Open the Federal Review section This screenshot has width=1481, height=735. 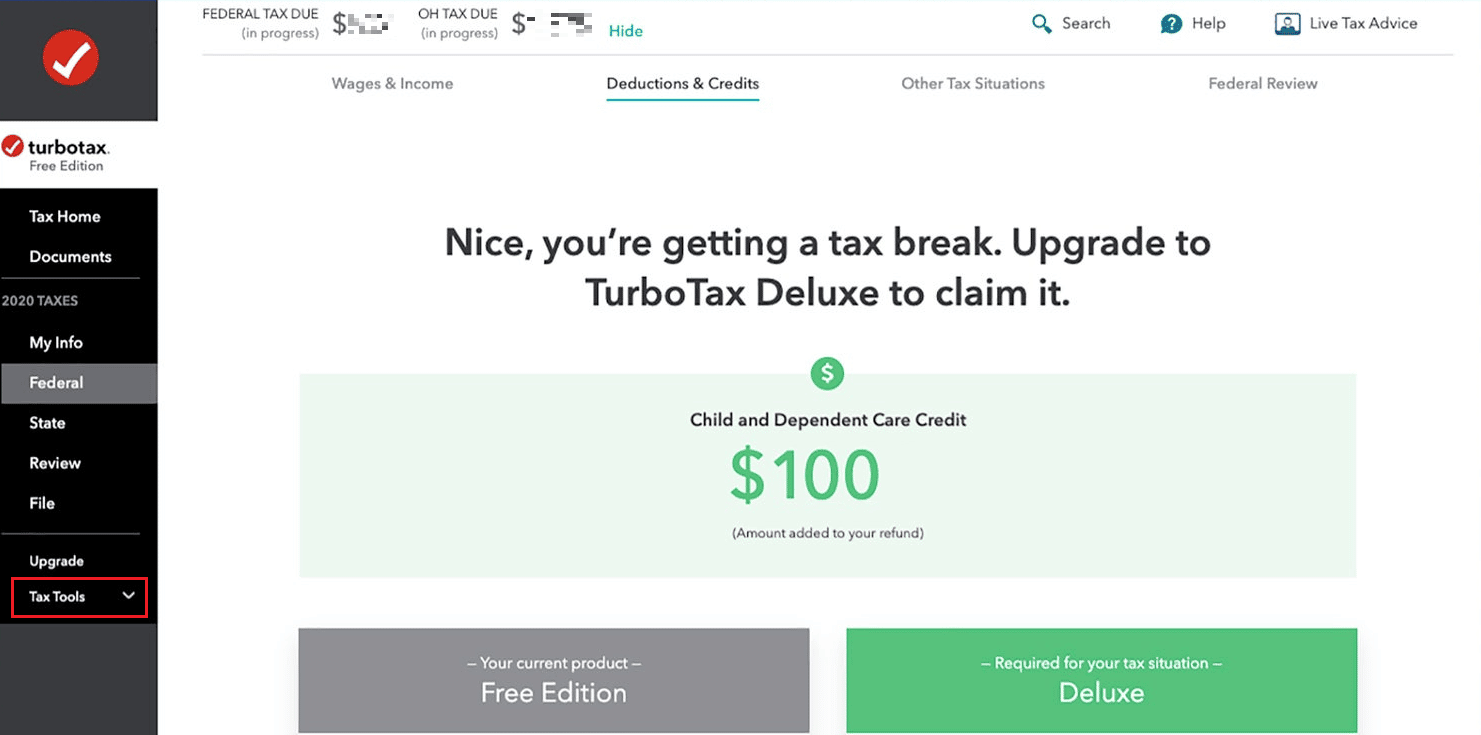click(1263, 83)
